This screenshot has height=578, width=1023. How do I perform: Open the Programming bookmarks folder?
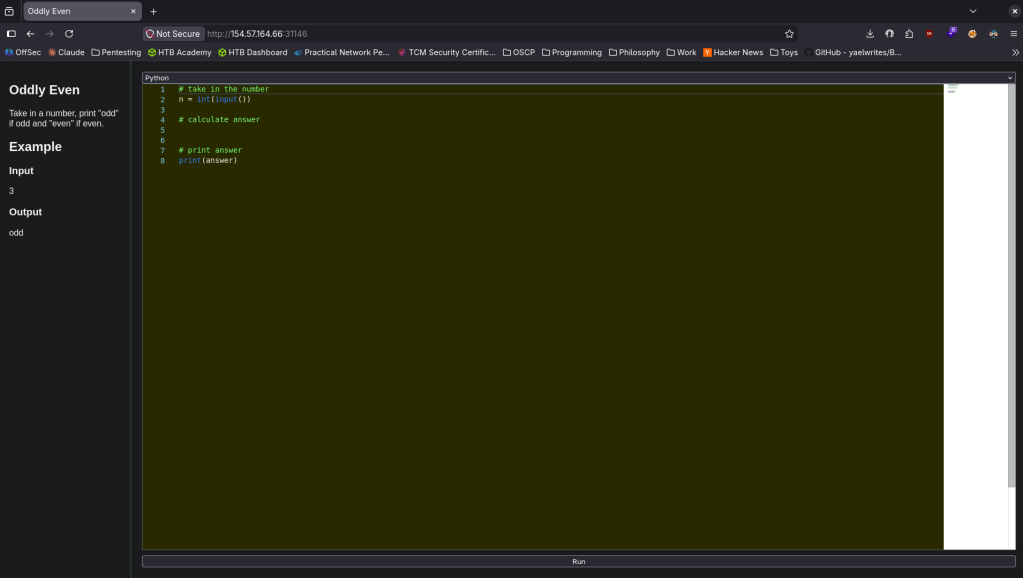571,52
